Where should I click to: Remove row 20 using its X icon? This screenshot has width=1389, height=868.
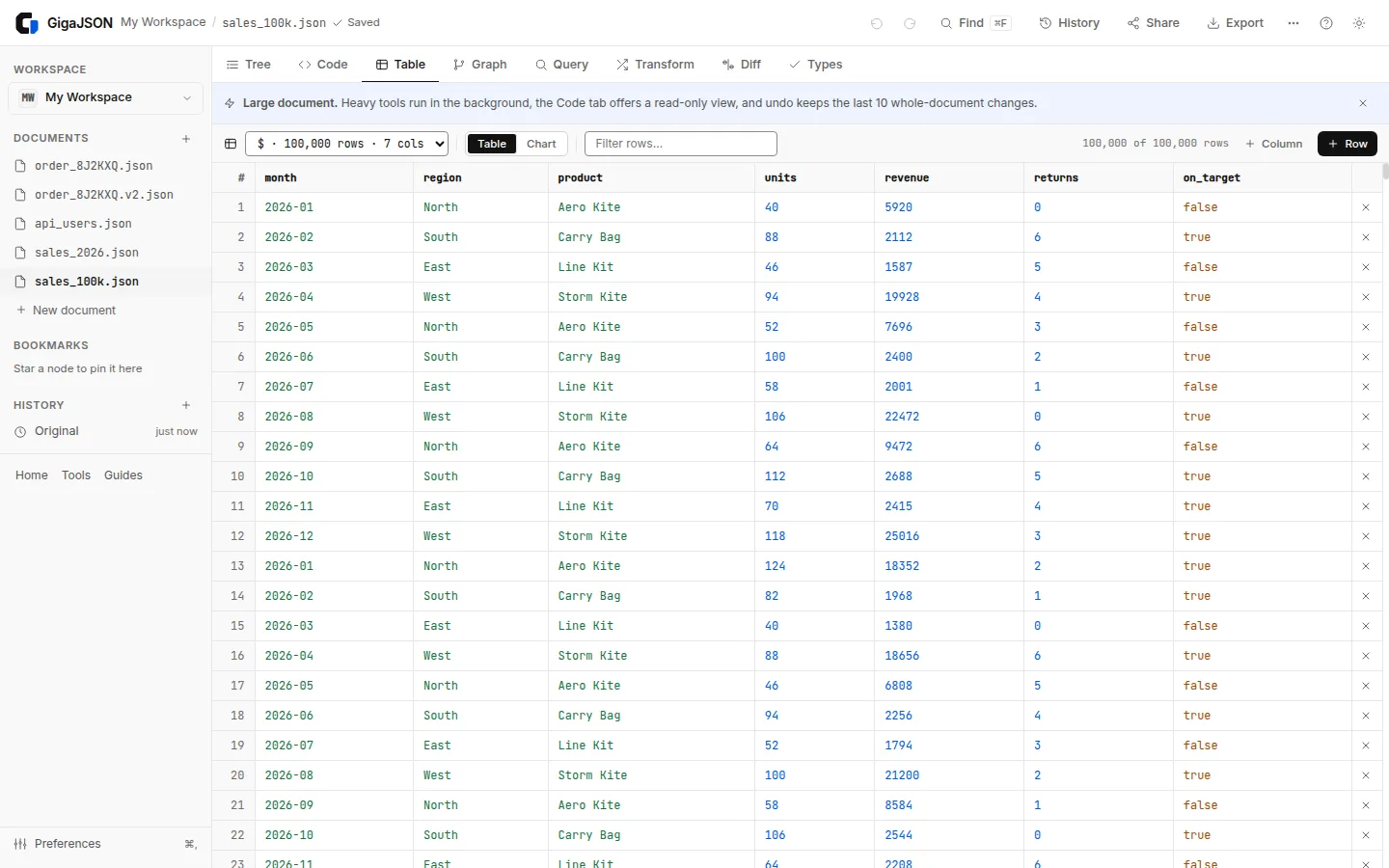[x=1366, y=775]
